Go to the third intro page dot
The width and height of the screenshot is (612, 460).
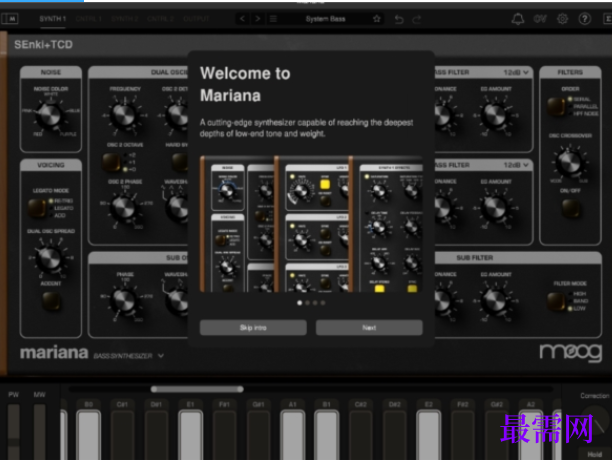coord(315,303)
